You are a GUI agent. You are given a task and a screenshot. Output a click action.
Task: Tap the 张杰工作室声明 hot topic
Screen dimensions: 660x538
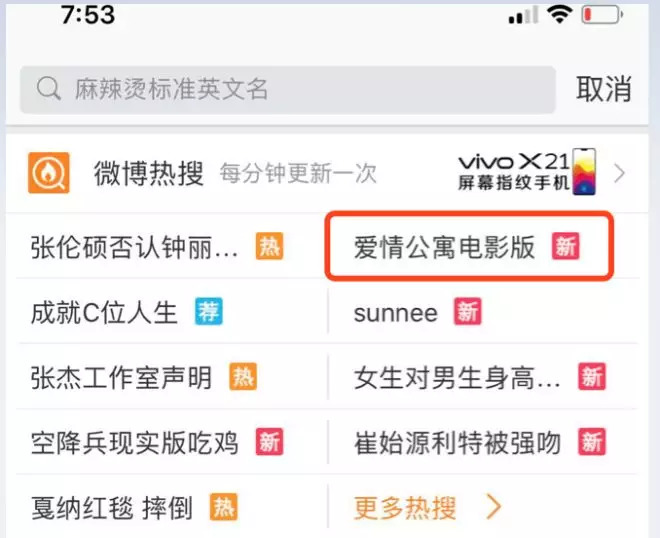click(121, 377)
